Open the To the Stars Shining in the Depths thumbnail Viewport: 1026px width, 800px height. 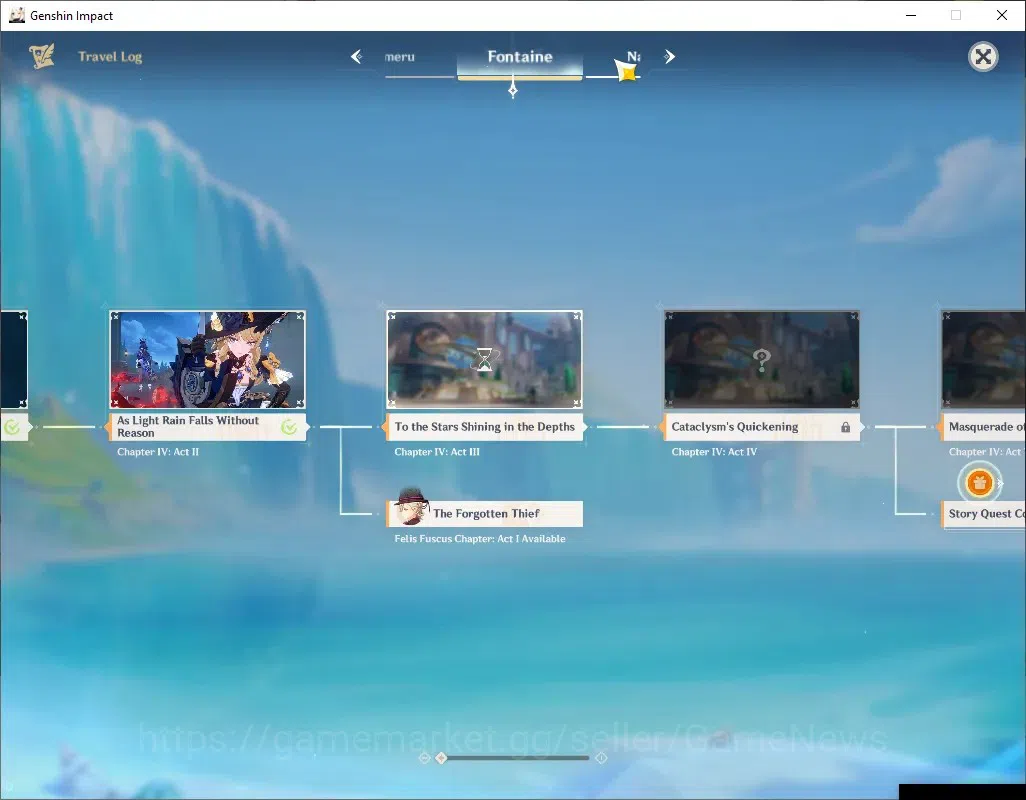coord(484,360)
